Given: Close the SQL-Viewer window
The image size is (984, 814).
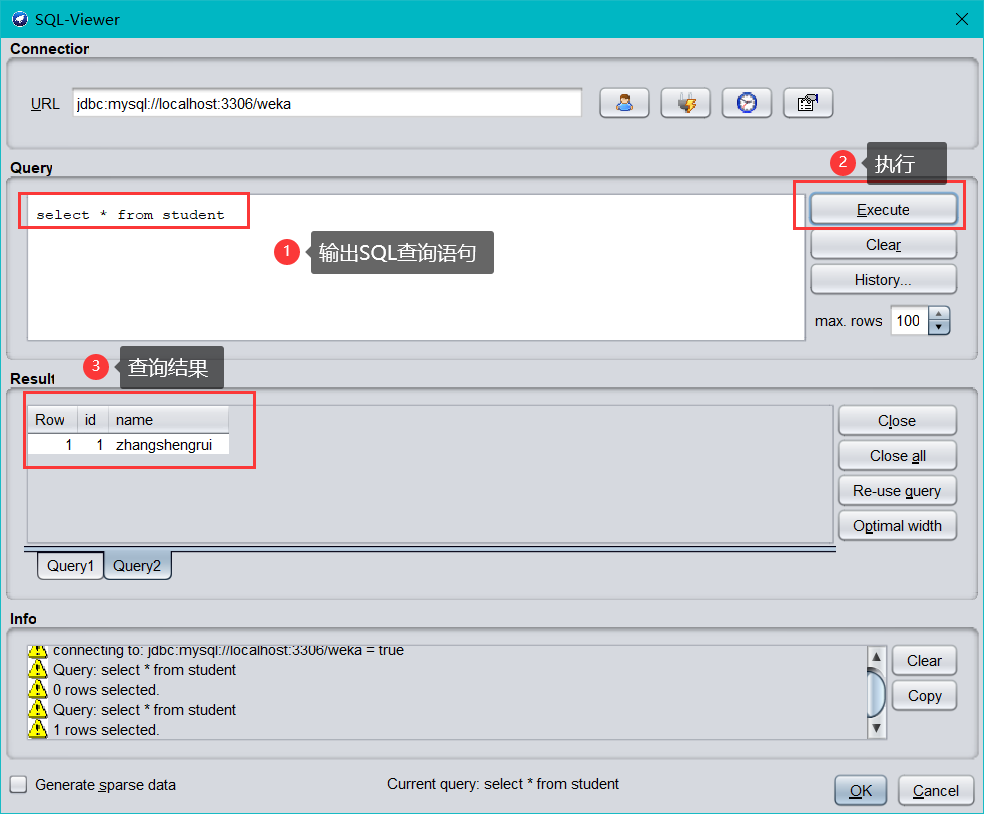Looking at the screenshot, I should (x=961, y=19).
